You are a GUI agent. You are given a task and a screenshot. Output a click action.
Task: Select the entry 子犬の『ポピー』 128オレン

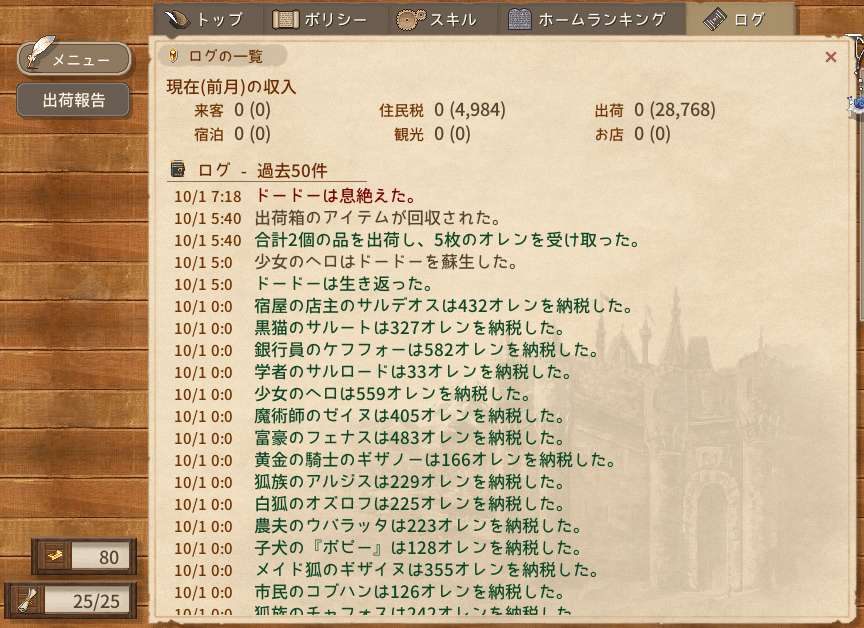click(418, 548)
